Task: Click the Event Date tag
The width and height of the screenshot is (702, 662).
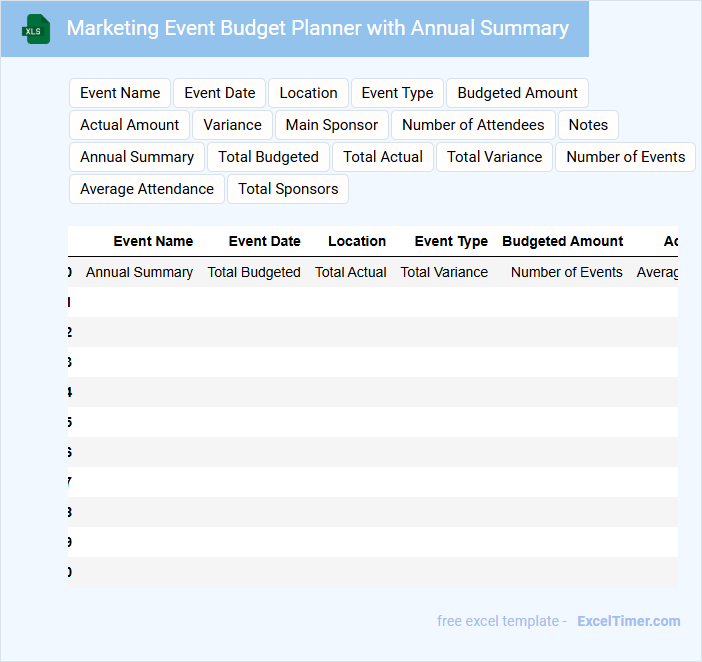Action: [220, 93]
